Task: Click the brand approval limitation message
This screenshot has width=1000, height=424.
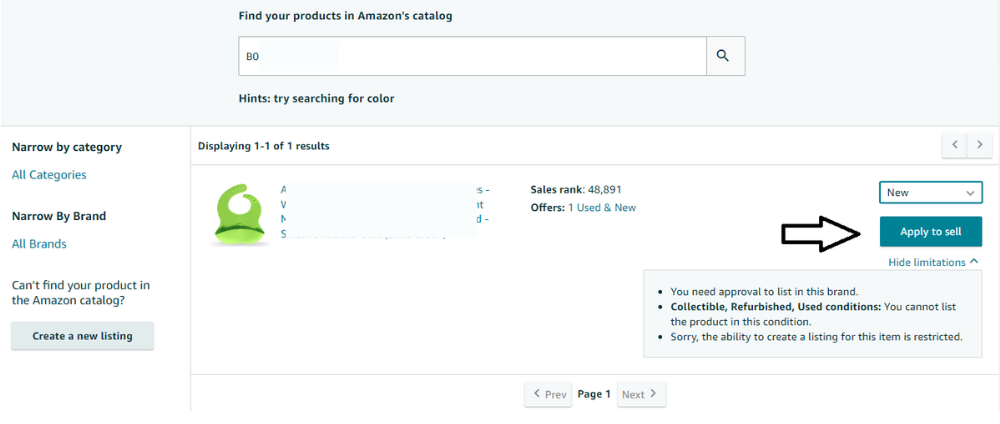Action: click(x=764, y=292)
